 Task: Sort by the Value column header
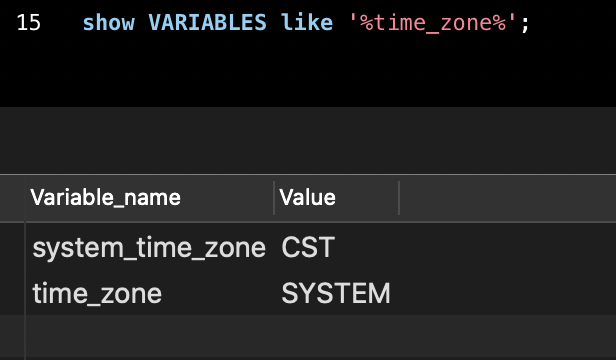point(336,198)
